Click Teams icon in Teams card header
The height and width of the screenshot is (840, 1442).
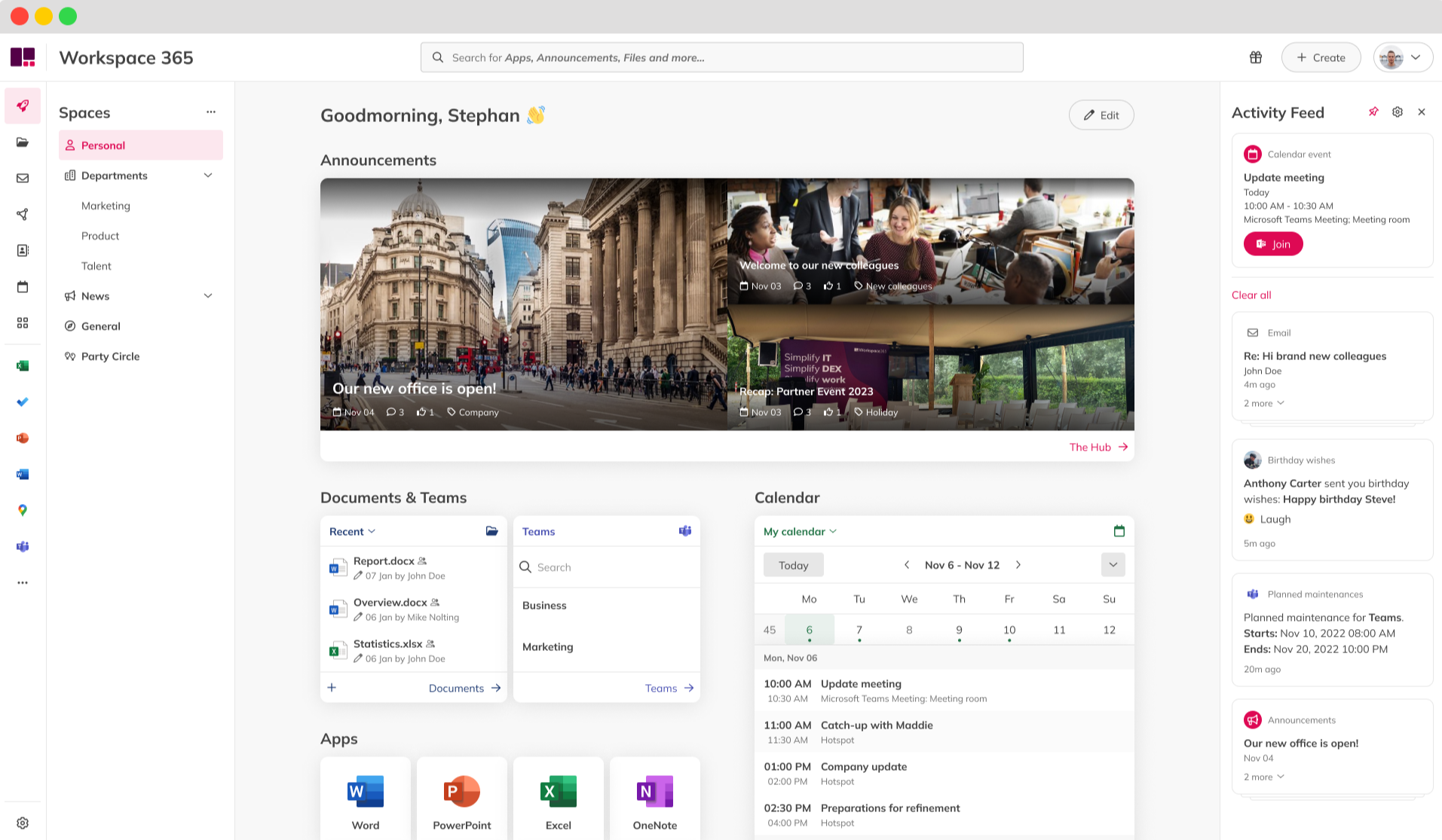(x=685, y=530)
